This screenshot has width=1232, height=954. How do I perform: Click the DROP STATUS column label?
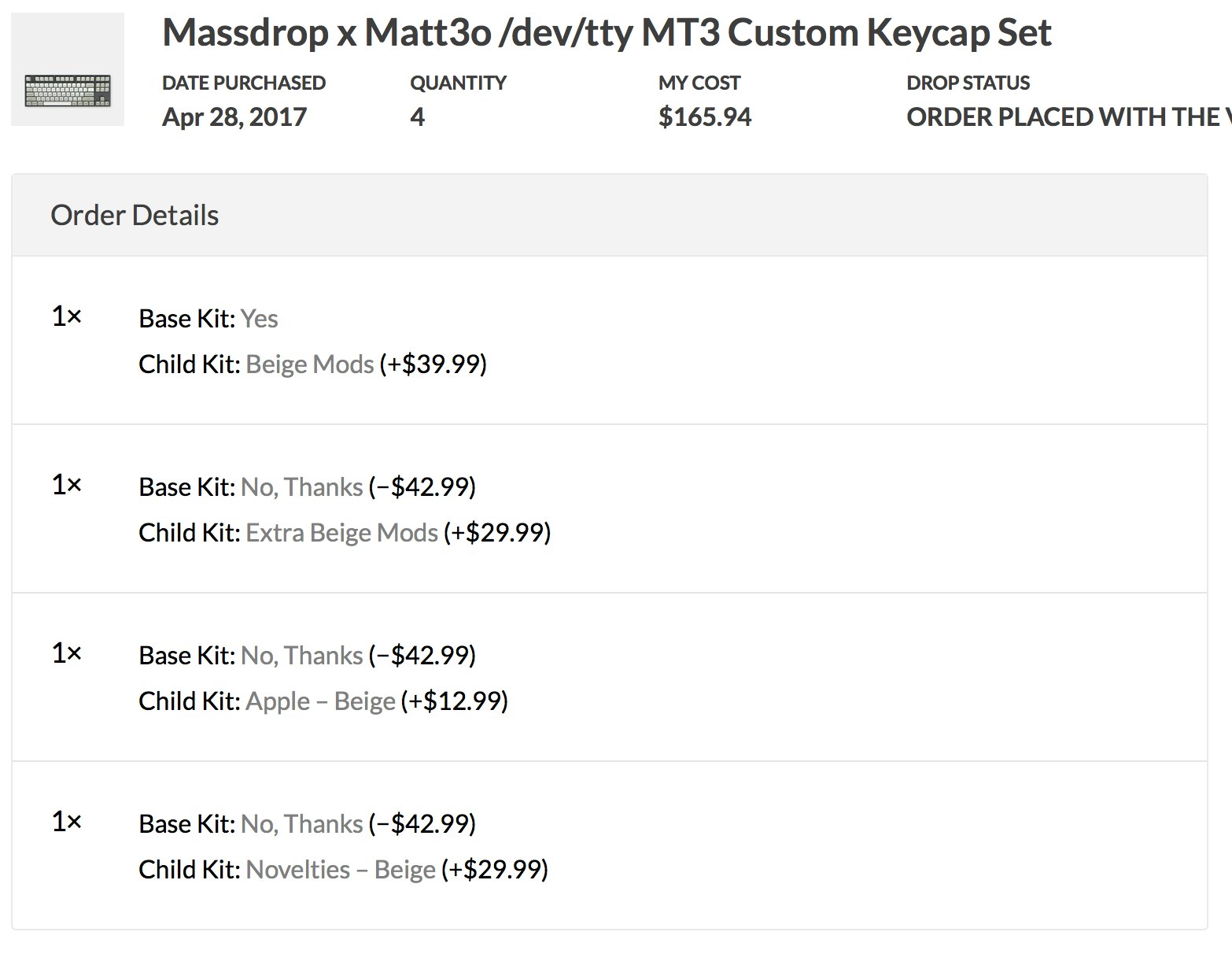968,83
